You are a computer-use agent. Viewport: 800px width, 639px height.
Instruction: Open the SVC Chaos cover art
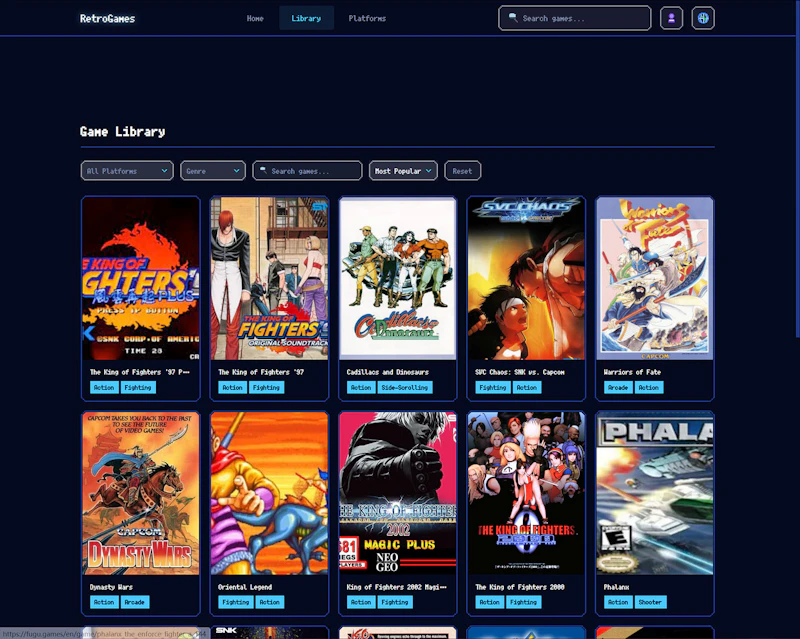(x=527, y=279)
